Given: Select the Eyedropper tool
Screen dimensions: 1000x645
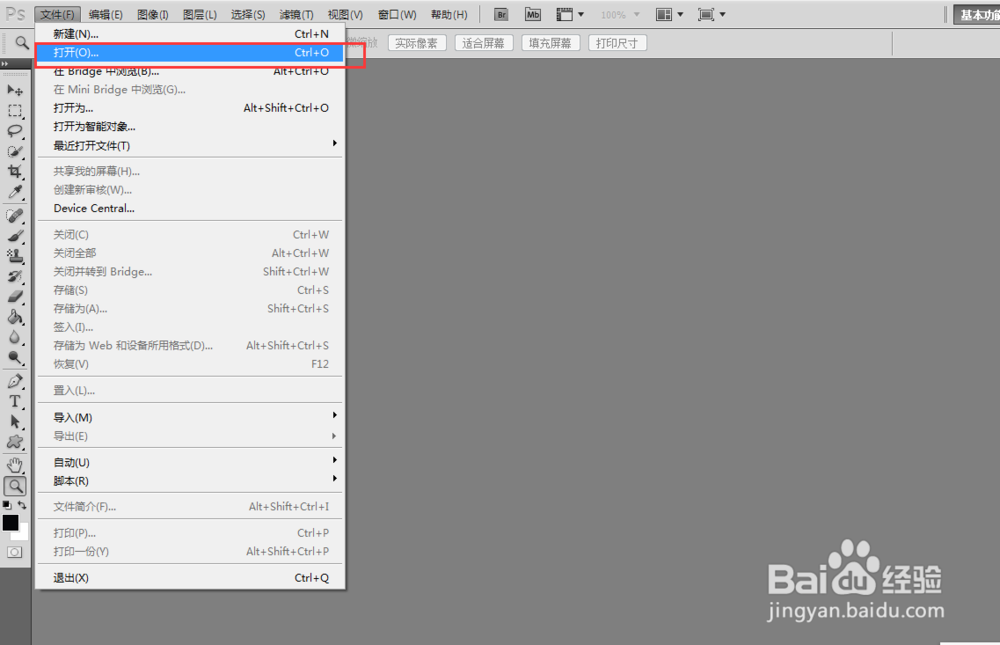Looking at the screenshot, I should 15,192.
